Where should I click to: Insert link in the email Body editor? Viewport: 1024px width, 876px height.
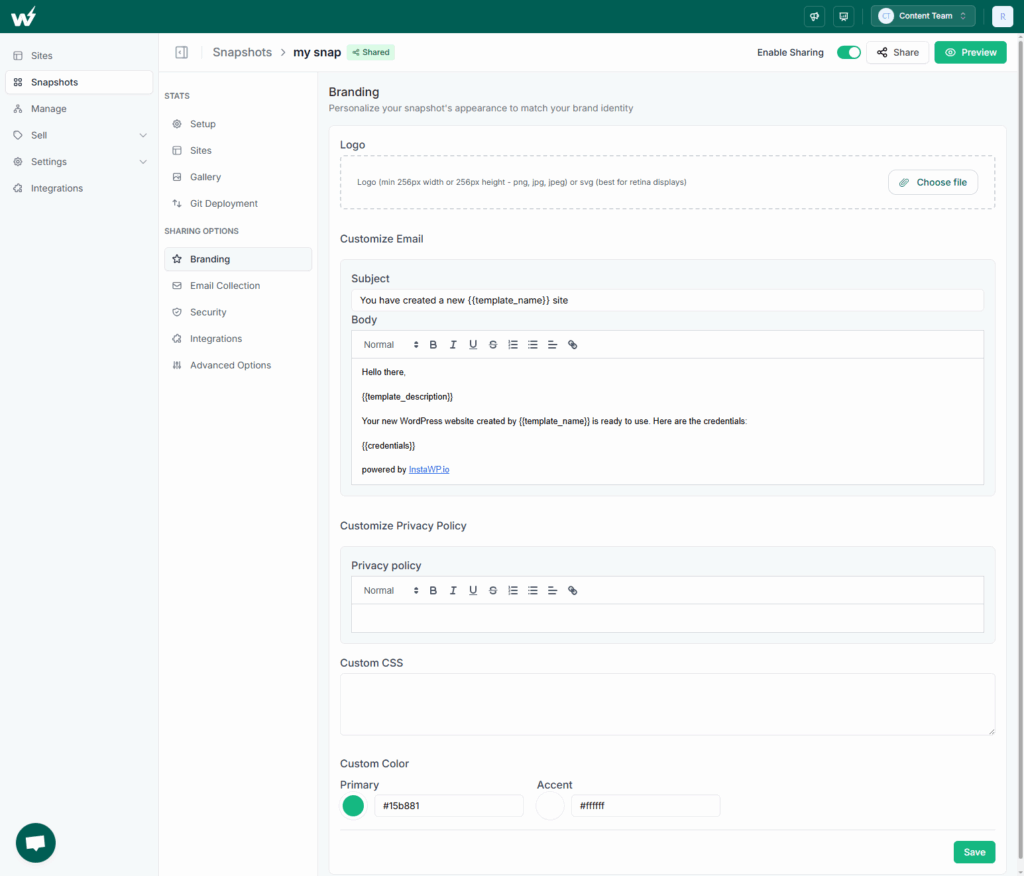573,345
